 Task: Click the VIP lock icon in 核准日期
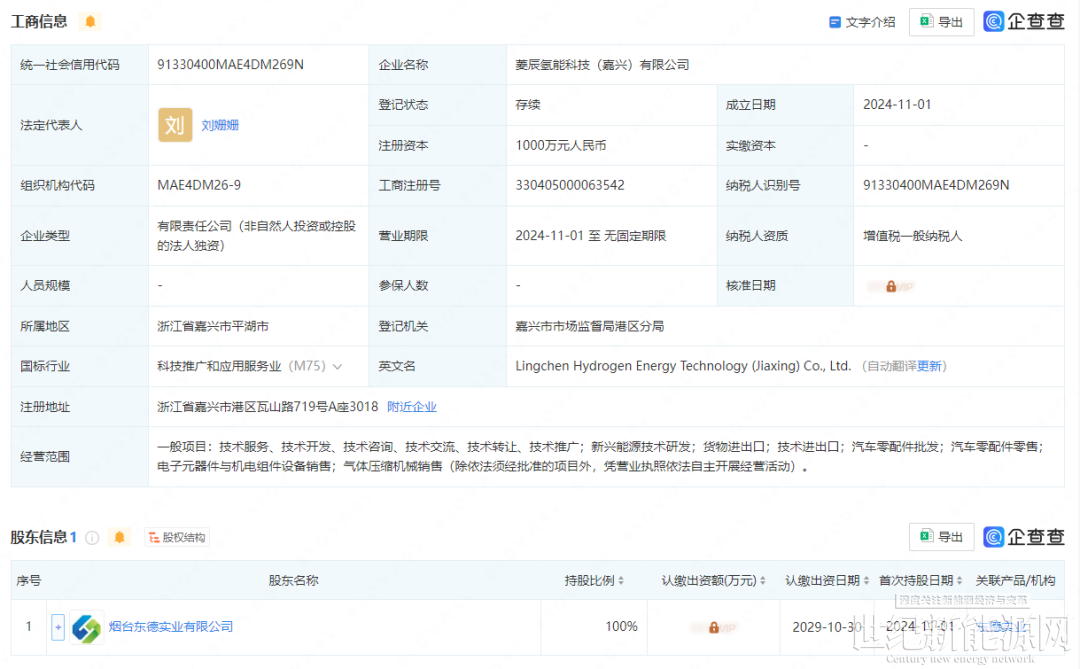tap(891, 286)
